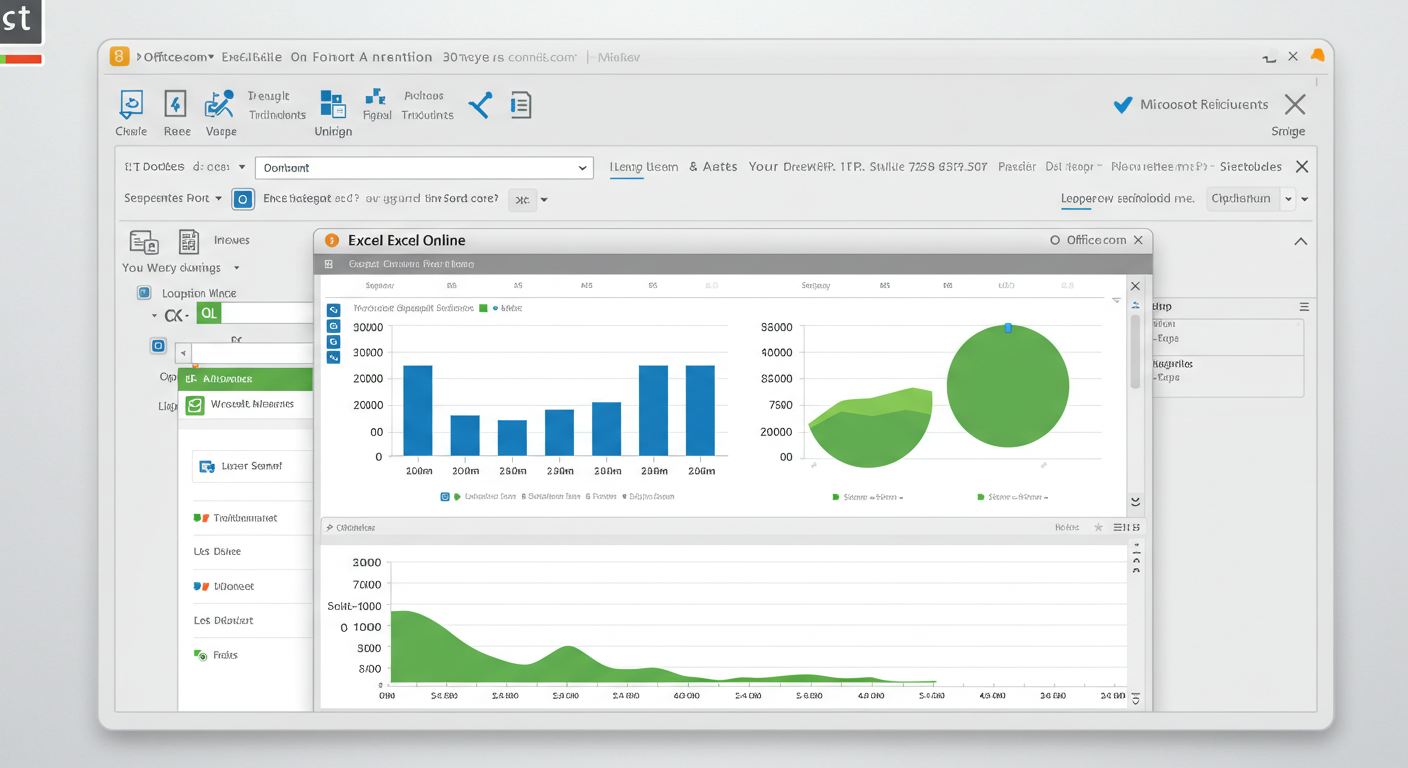
Task: Click the Tracught Tnidnolonts toolbar label
Action: pyautogui.click(x=278, y=105)
